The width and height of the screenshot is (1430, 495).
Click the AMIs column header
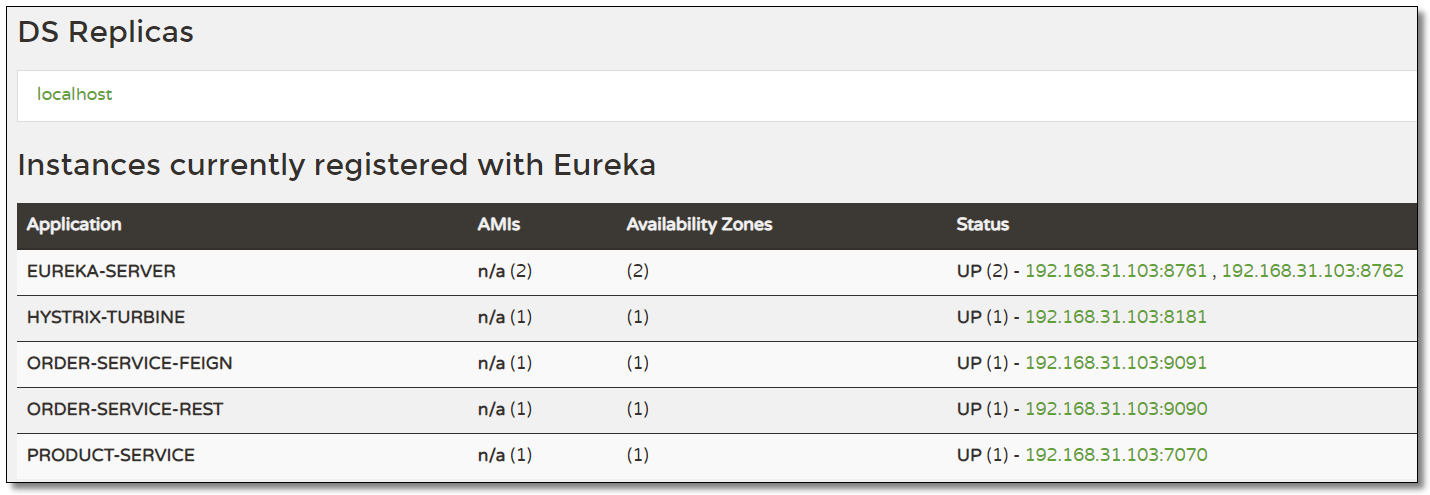pyautogui.click(x=499, y=225)
